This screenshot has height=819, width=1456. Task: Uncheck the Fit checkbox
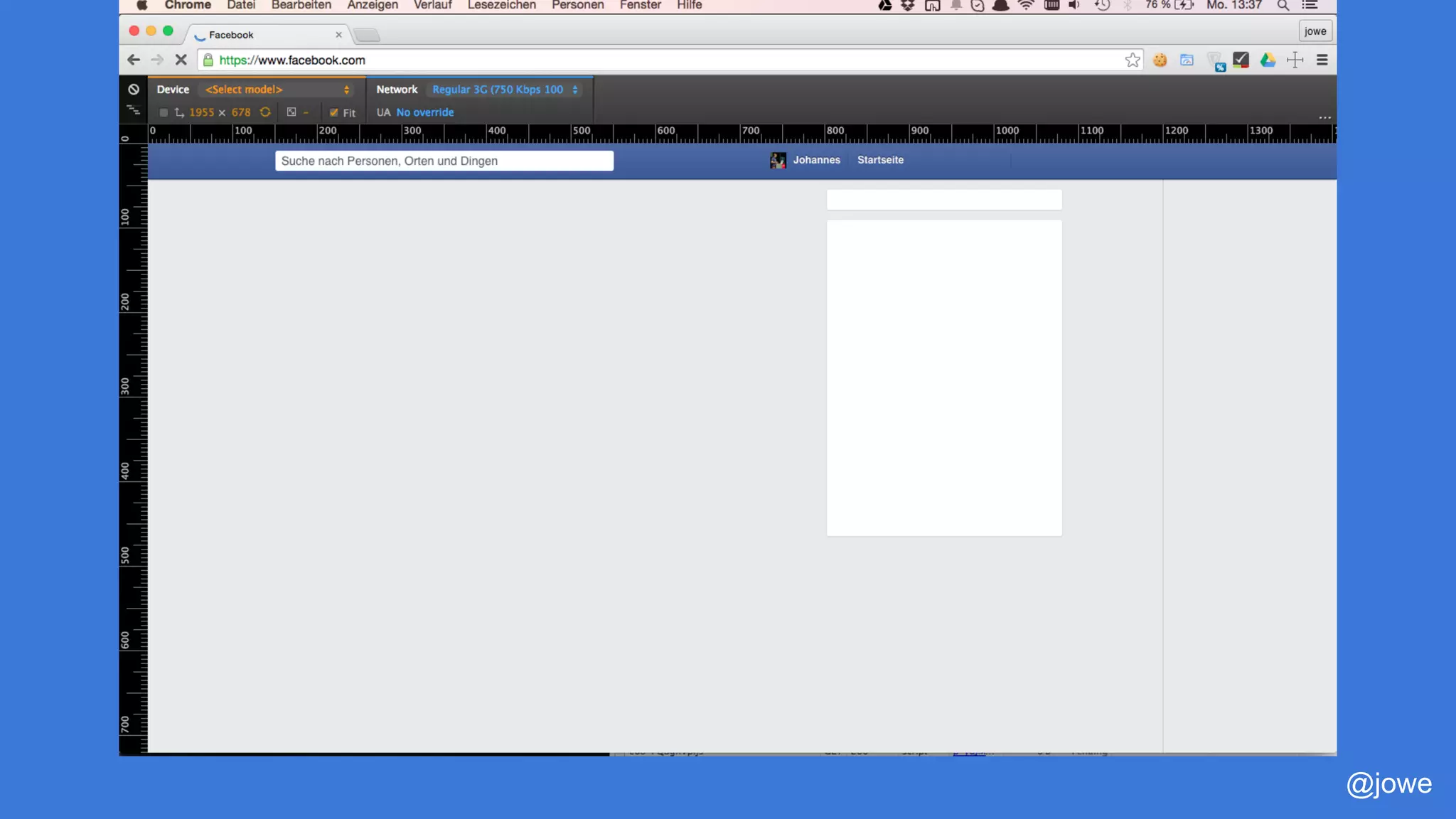(x=334, y=112)
